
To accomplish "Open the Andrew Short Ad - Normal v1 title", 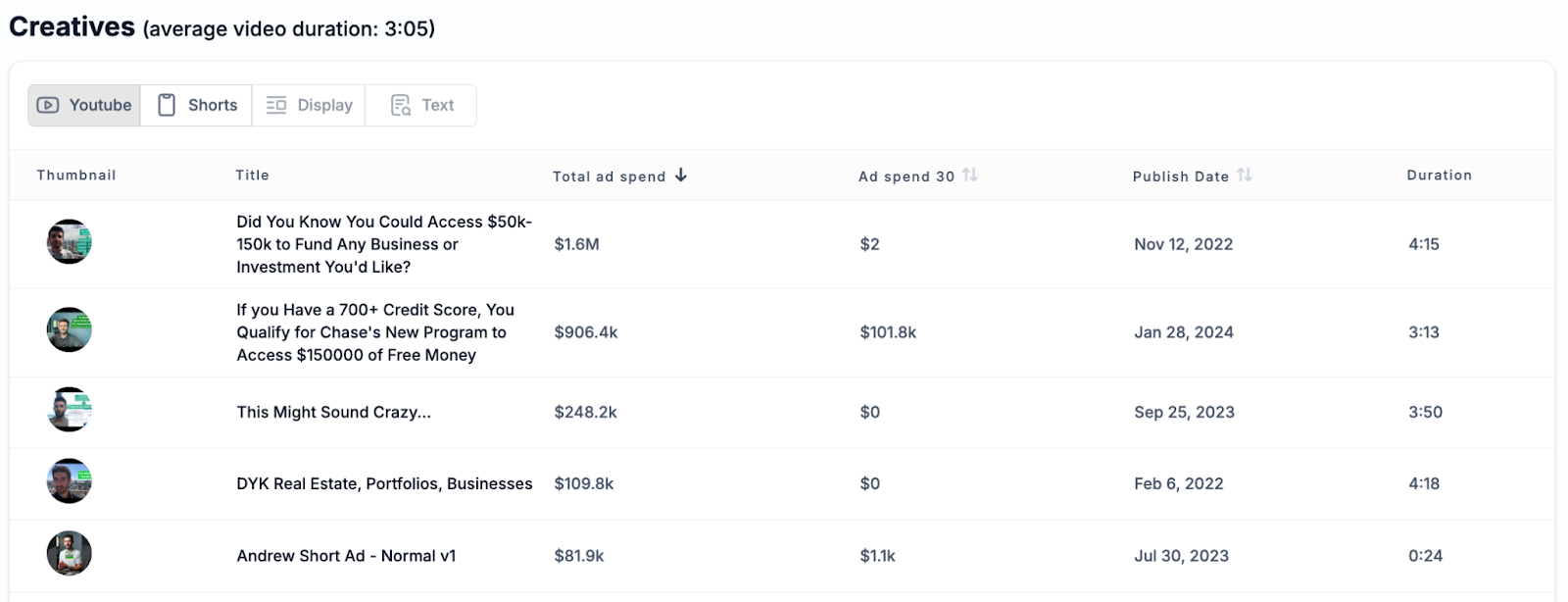I will [346, 556].
